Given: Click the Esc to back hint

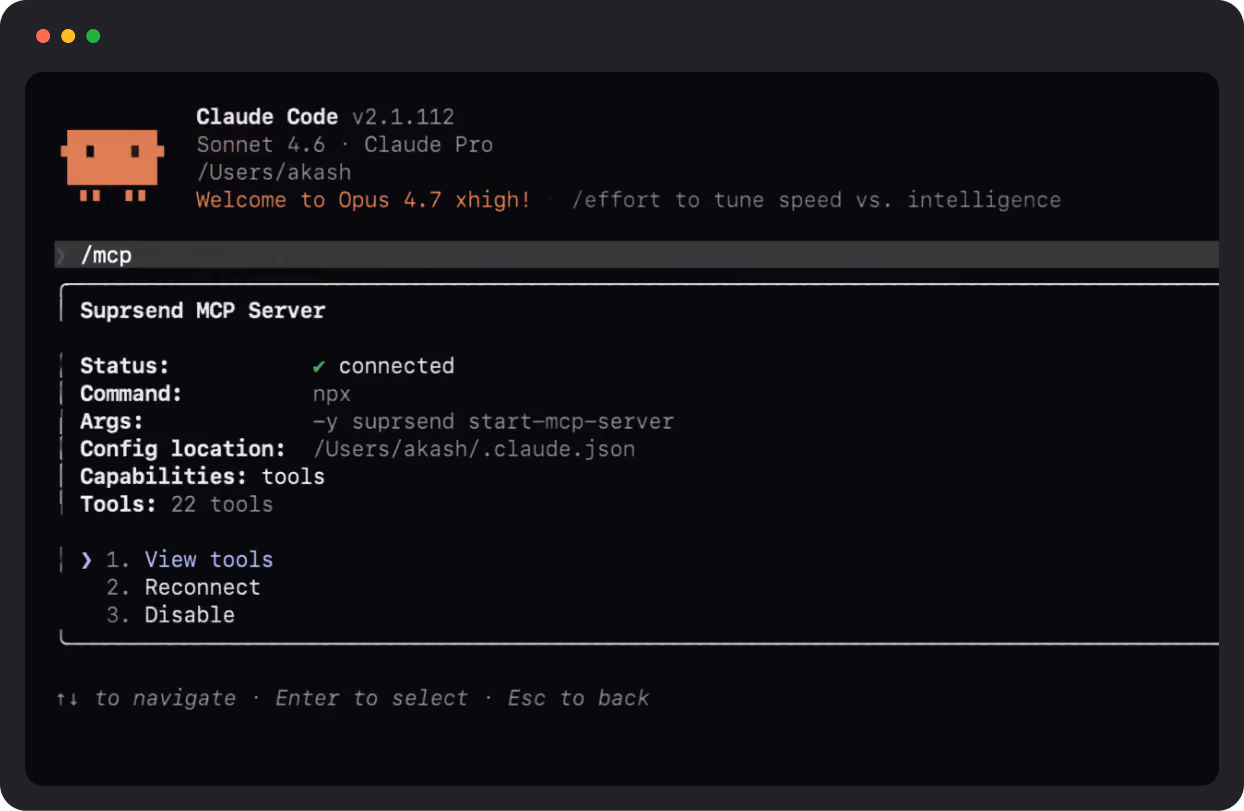Looking at the screenshot, I should [x=579, y=698].
